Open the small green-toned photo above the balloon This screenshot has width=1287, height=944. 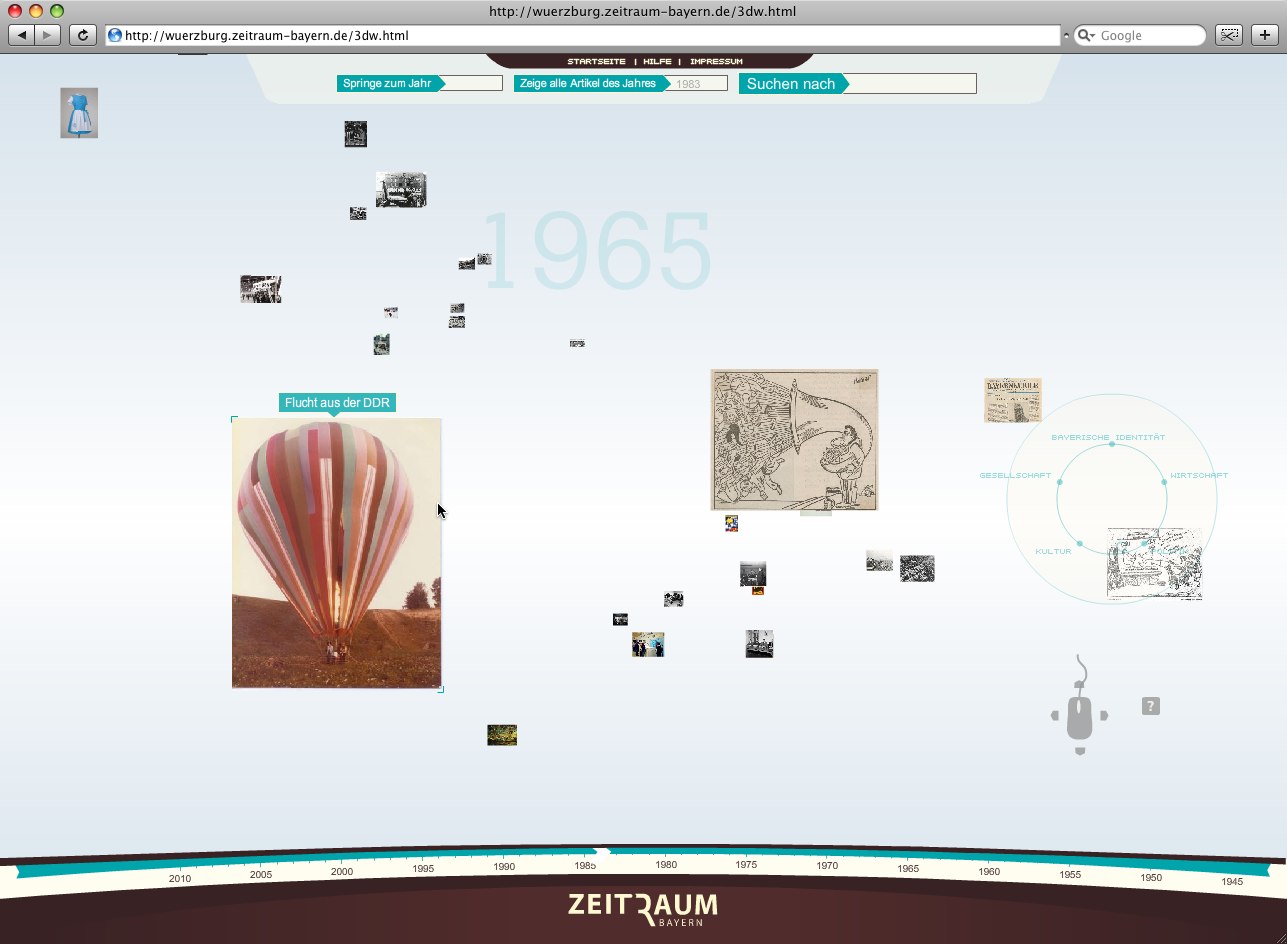(x=381, y=344)
